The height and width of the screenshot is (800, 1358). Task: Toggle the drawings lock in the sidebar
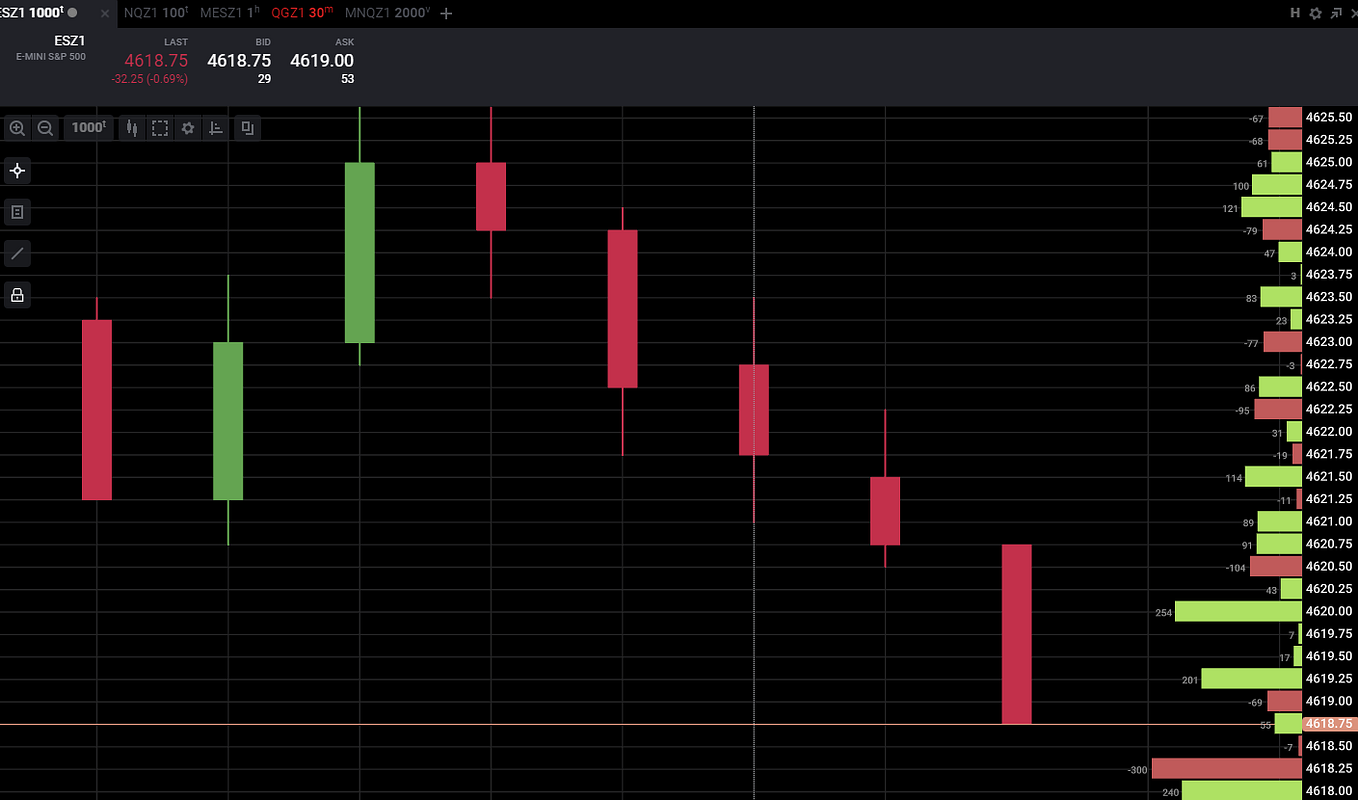[x=17, y=295]
